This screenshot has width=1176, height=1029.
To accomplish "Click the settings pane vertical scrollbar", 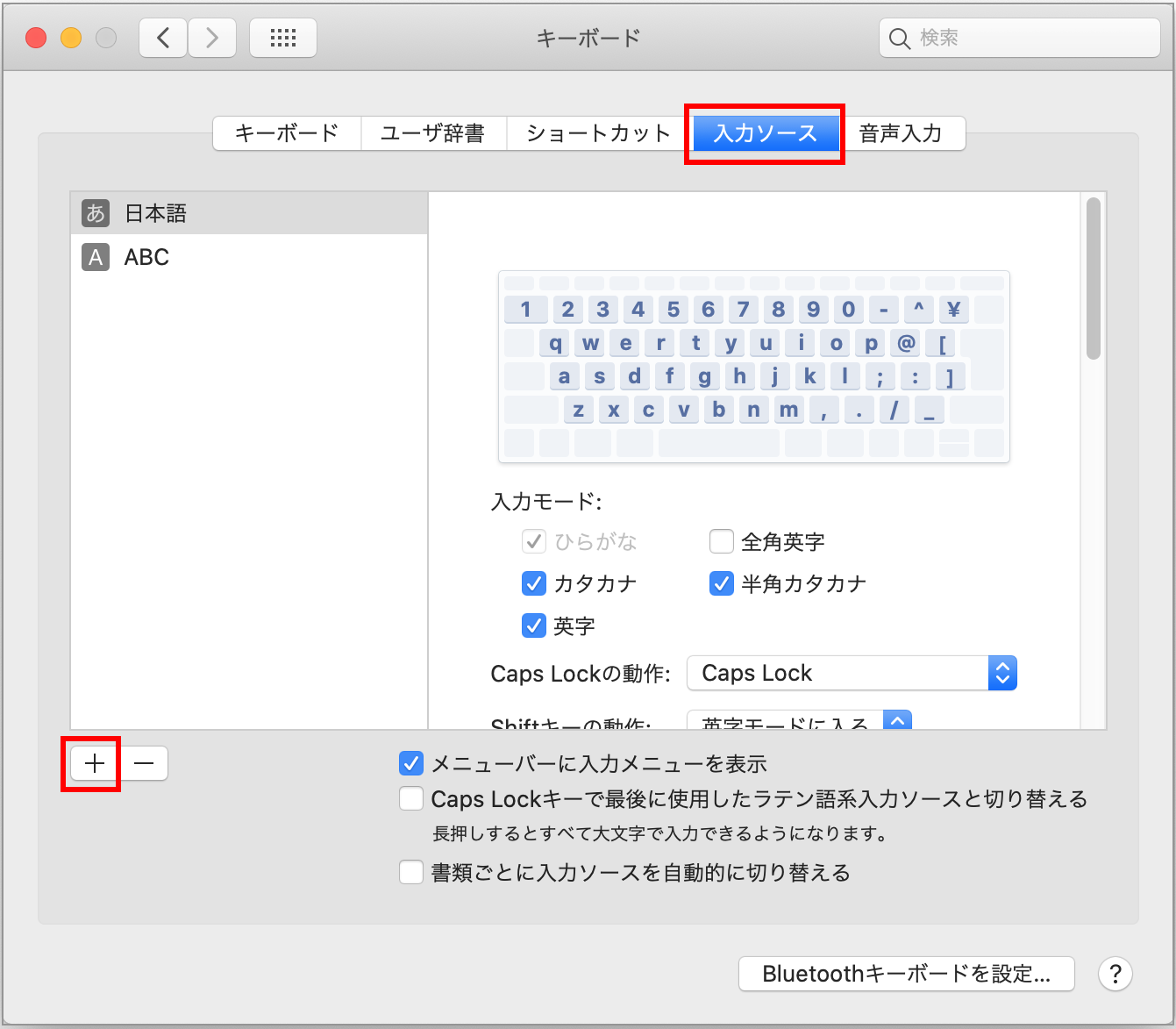I will point(1093,279).
